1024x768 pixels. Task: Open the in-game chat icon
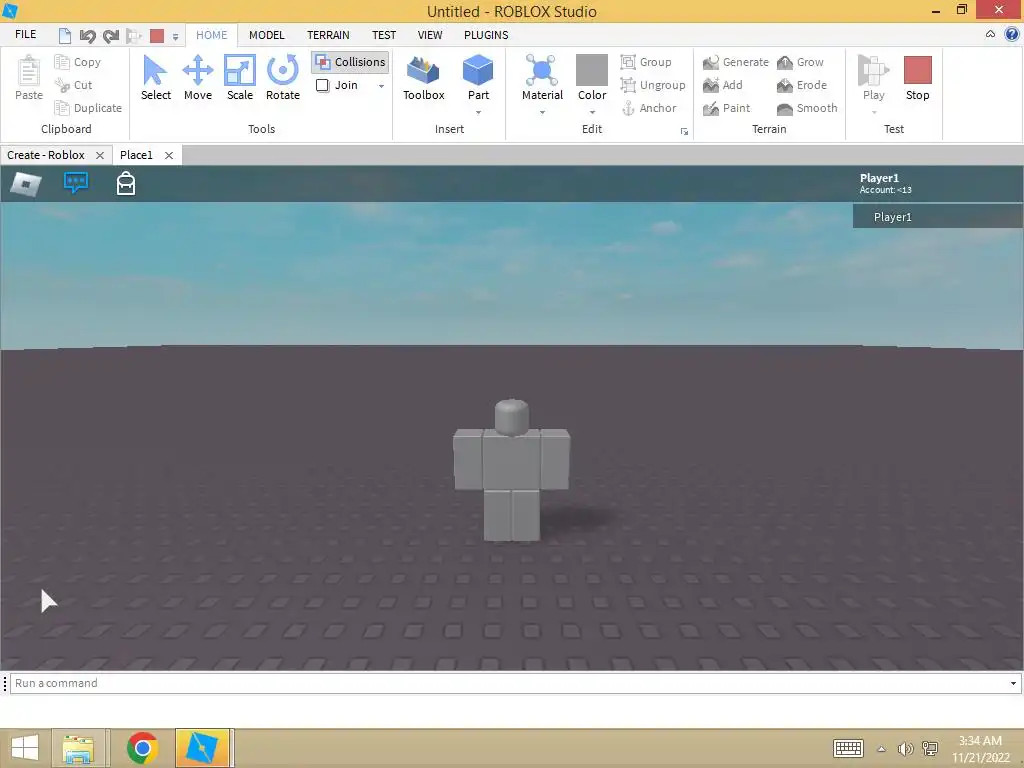pyautogui.click(x=76, y=183)
